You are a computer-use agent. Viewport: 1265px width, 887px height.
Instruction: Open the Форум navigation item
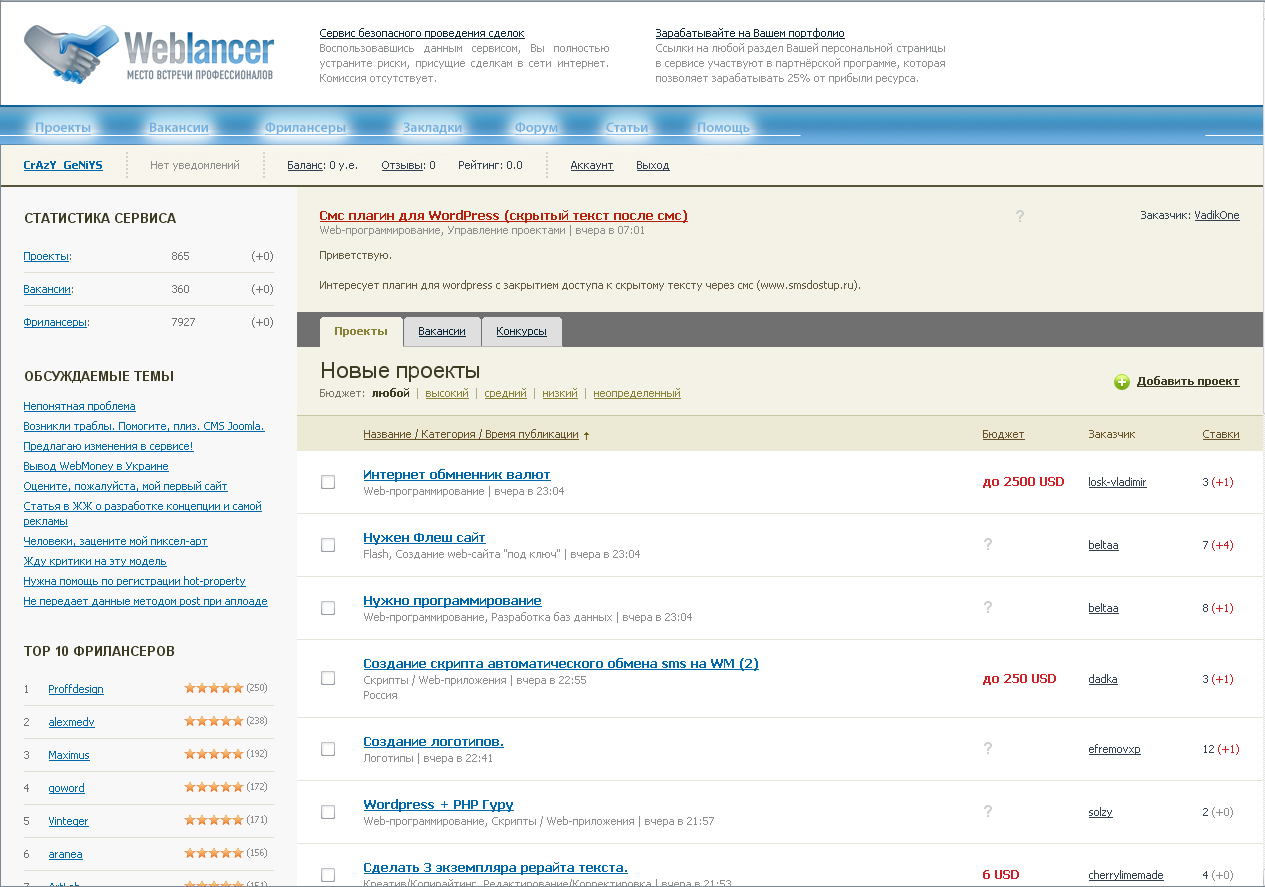tap(536, 127)
